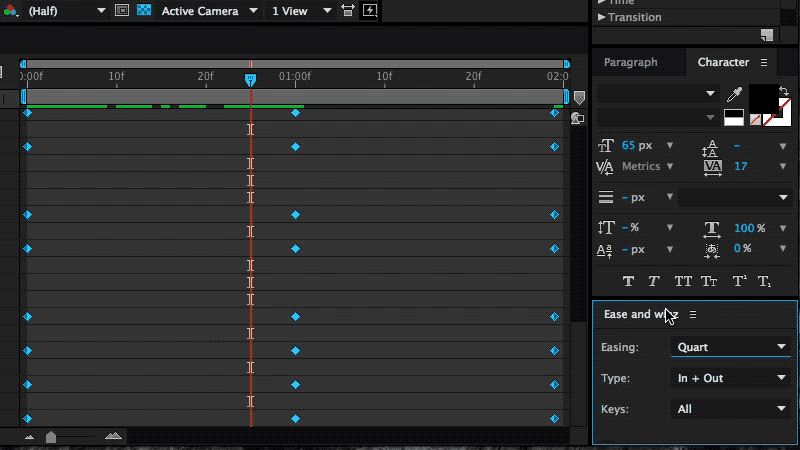
Task: Open the Ease and wizz panel menu
Action: coord(693,315)
